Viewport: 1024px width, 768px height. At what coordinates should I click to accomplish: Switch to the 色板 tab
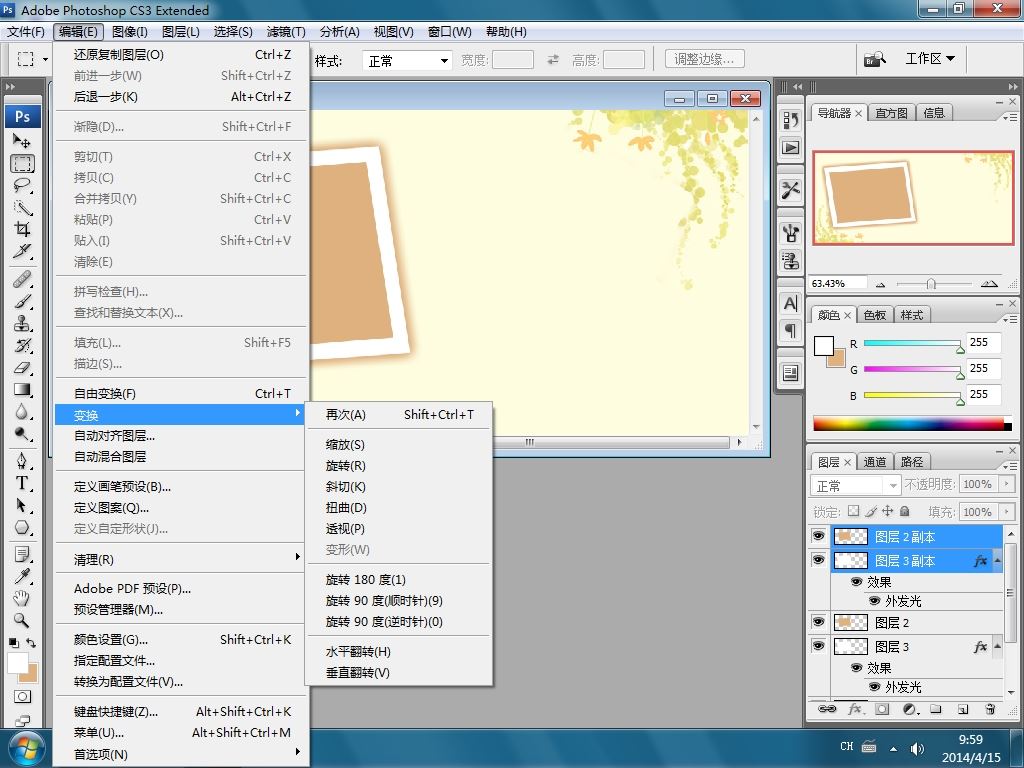(x=874, y=315)
